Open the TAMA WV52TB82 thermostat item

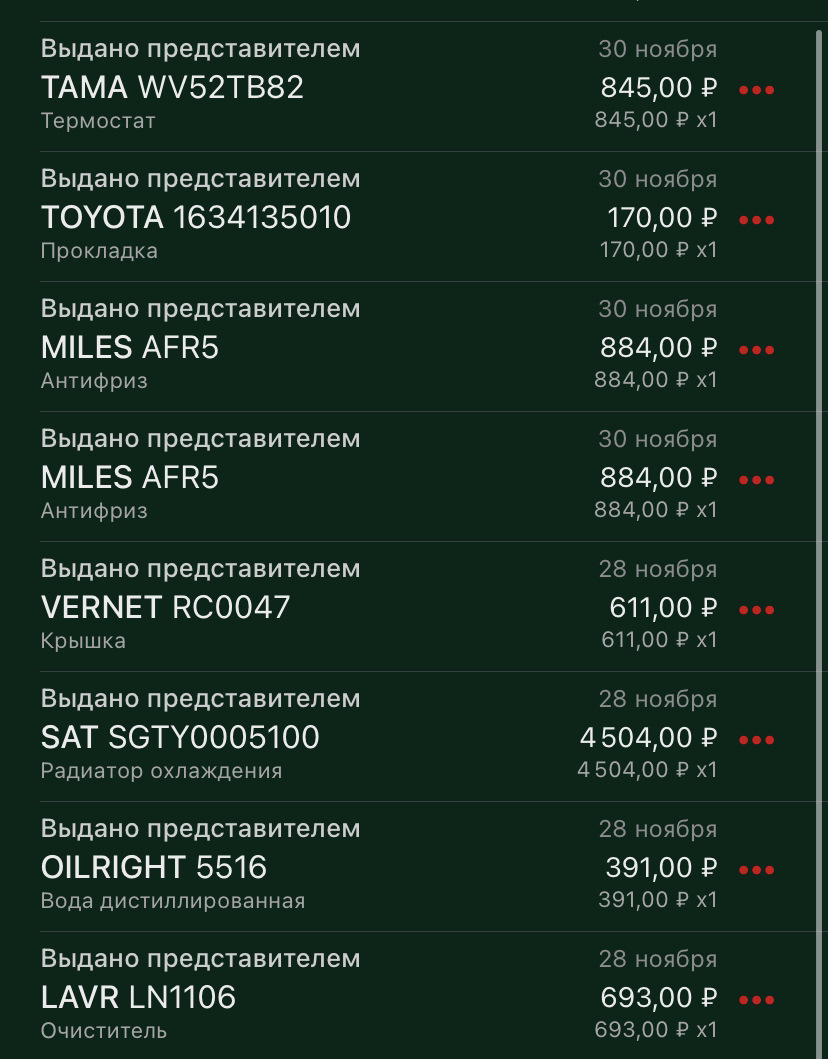pyautogui.click(x=172, y=88)
